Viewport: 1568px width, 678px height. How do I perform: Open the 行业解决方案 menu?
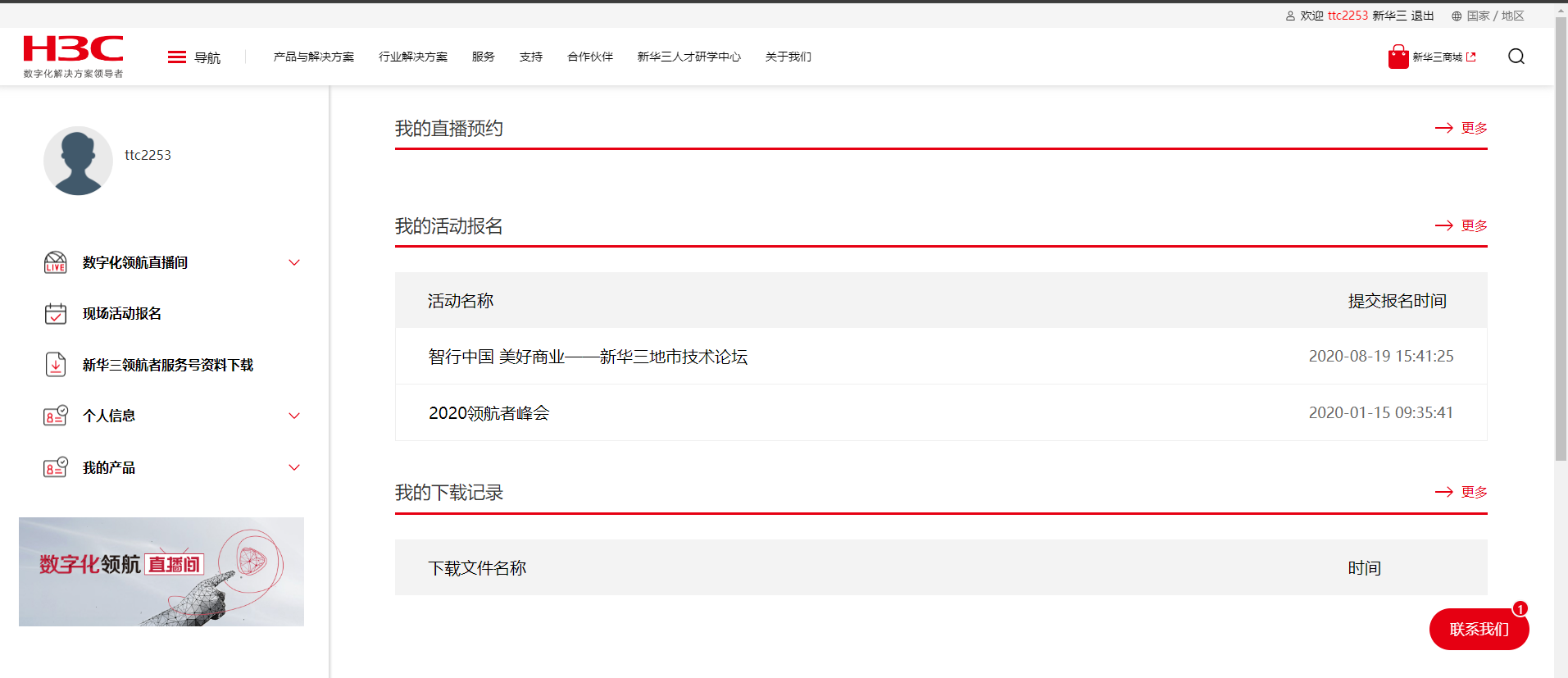pos(413,57)
